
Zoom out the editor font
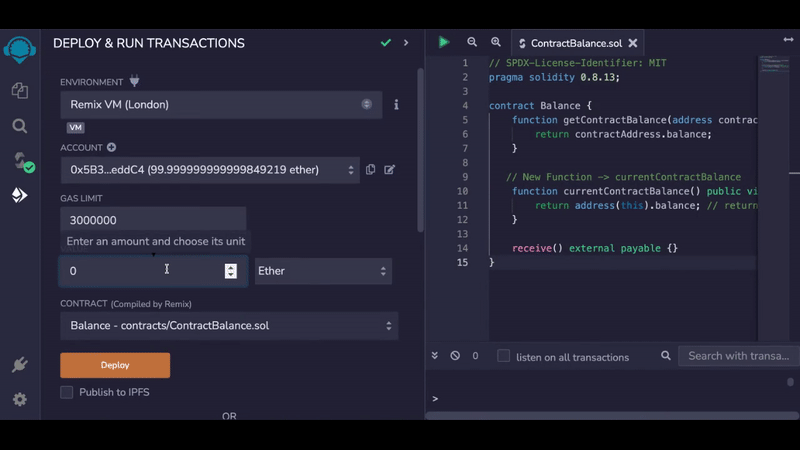[x=472, y=43]
